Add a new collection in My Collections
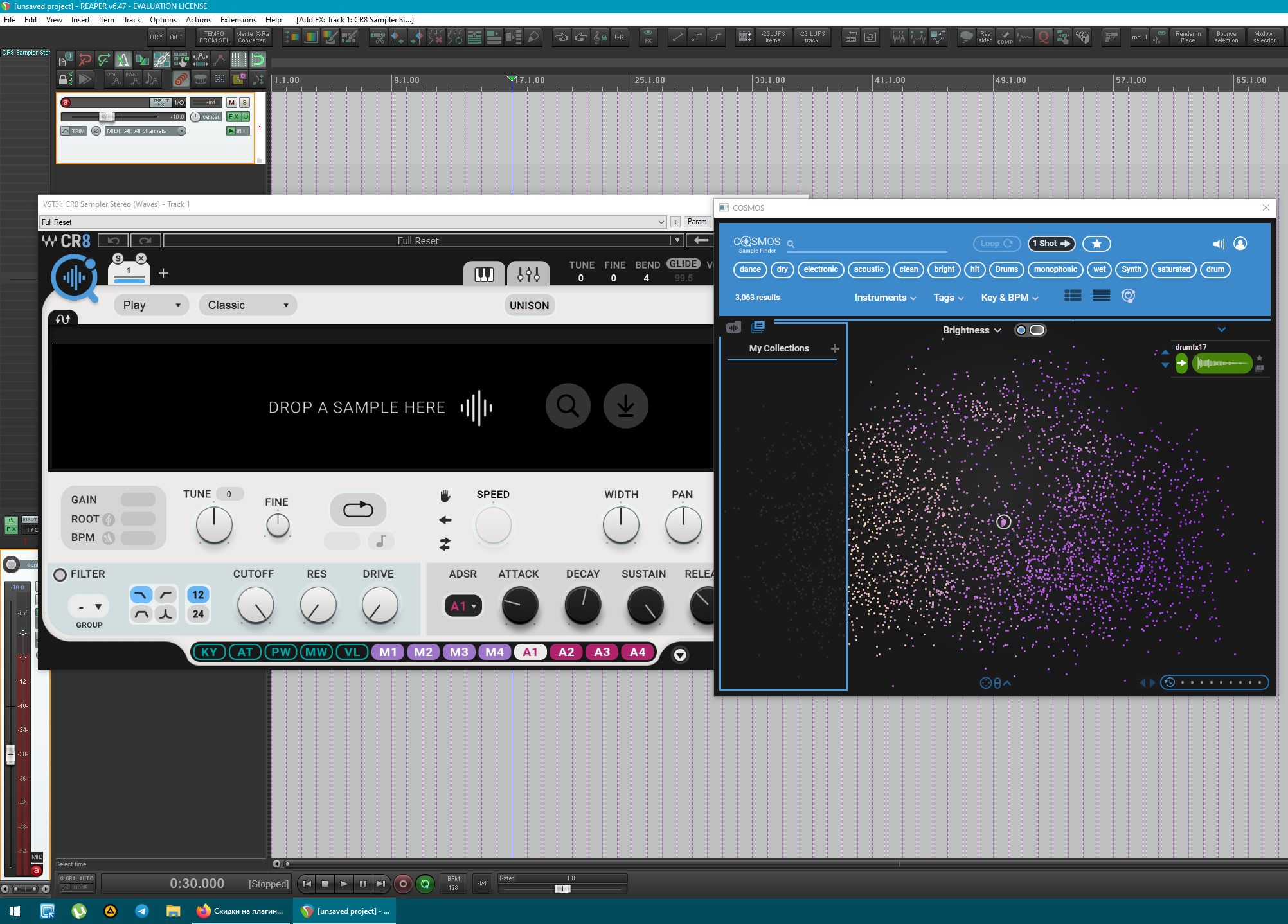Screen dimensions: 1288x924 [x=835, y=348]
